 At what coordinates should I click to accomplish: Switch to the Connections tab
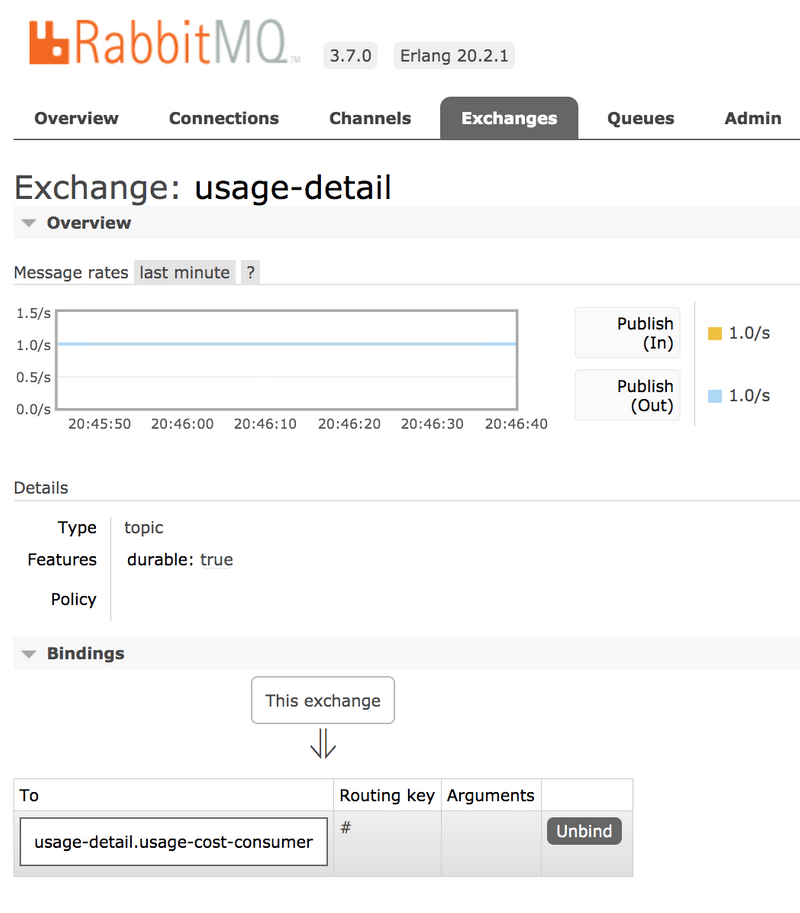coord(223,118)
